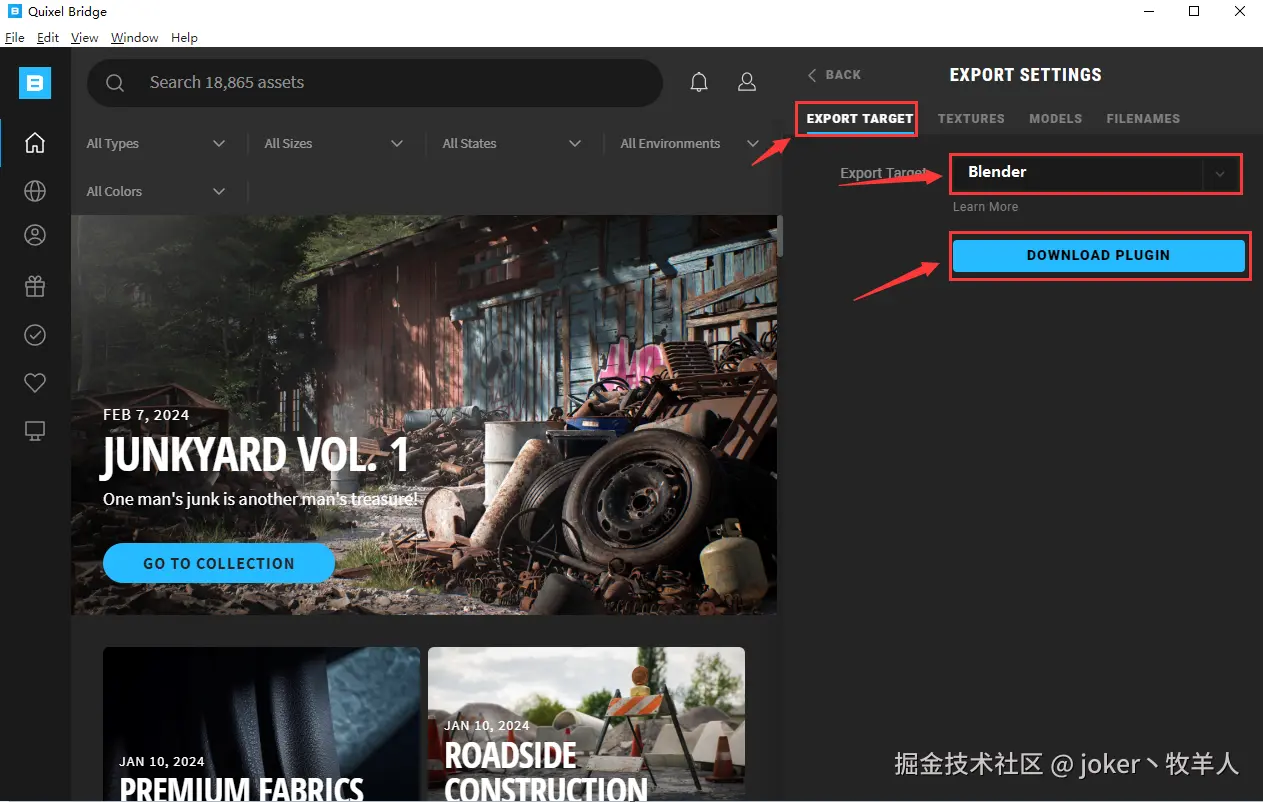Open the heart Favorites icon in sidebar
1263x802 pixels.
point(35,382)
